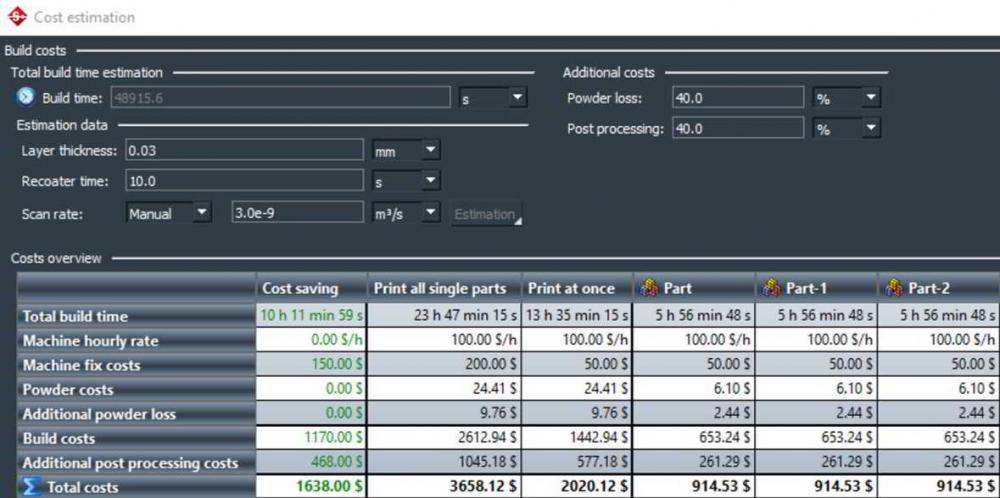Screen dimensions: 1000x498
Task: Click the Part column header icon
Action: 648,288
